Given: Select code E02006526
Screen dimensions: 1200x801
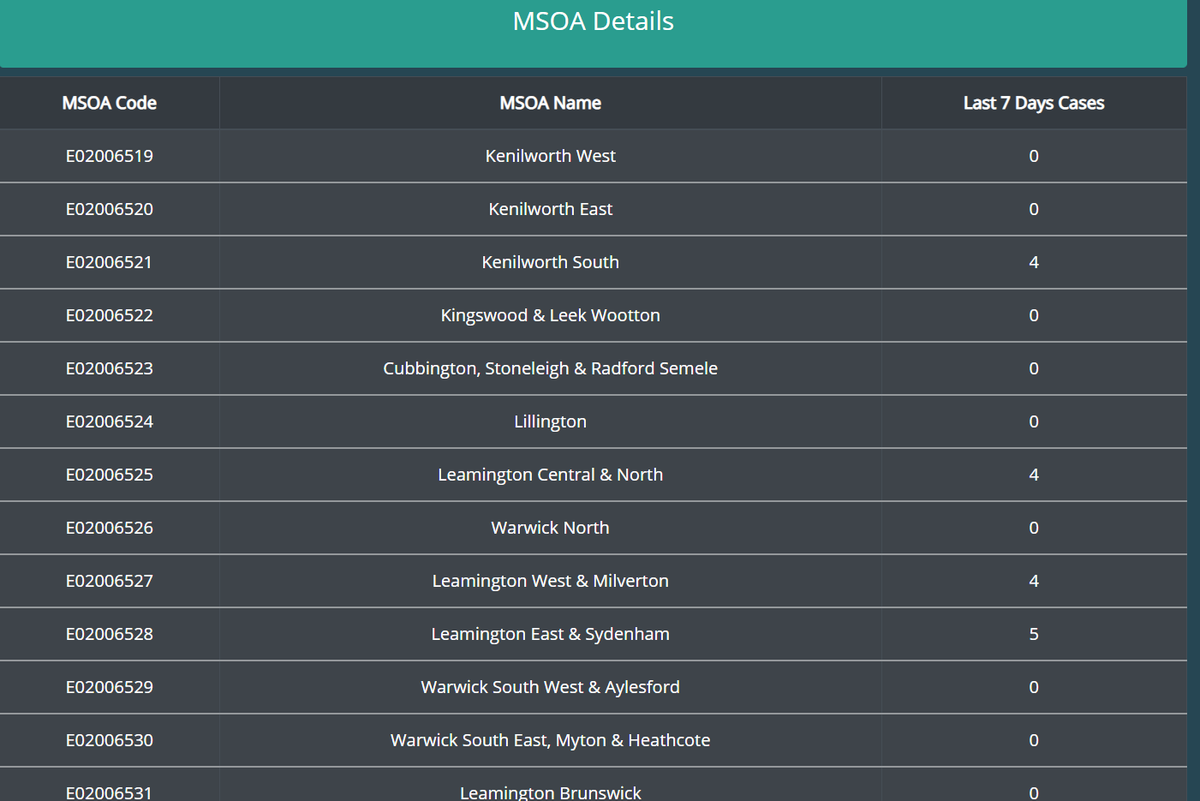Looking at the screenshot, I should 109,527.
